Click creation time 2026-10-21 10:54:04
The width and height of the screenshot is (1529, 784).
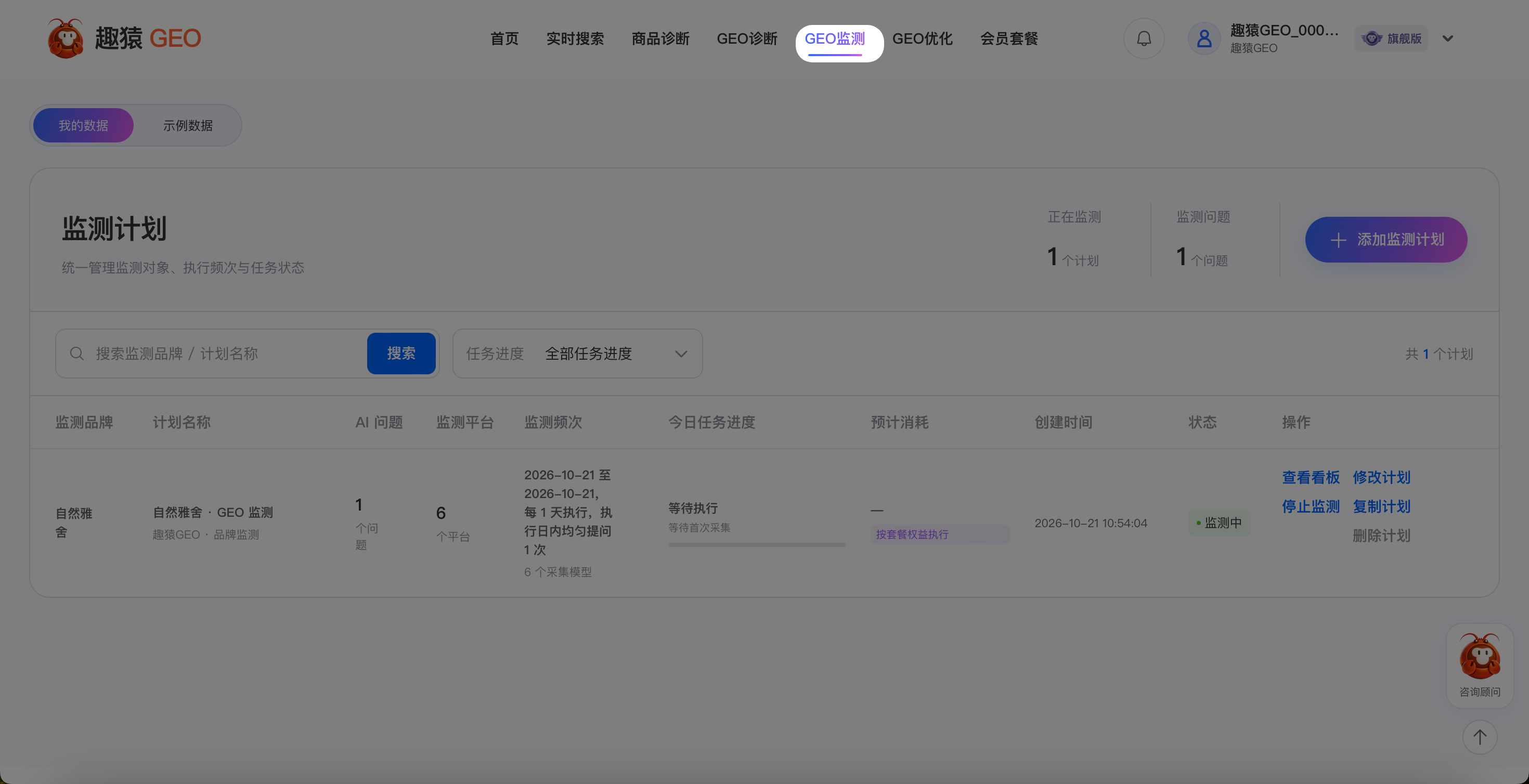point(1091,523)
